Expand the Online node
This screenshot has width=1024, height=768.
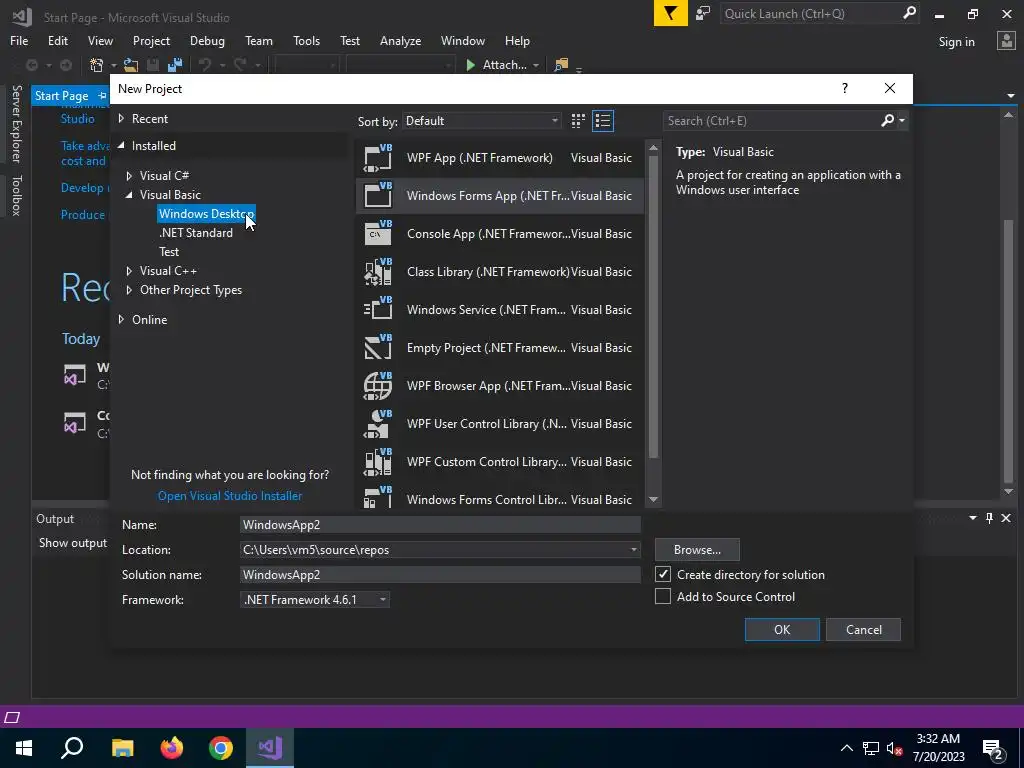tap(121, 319)
